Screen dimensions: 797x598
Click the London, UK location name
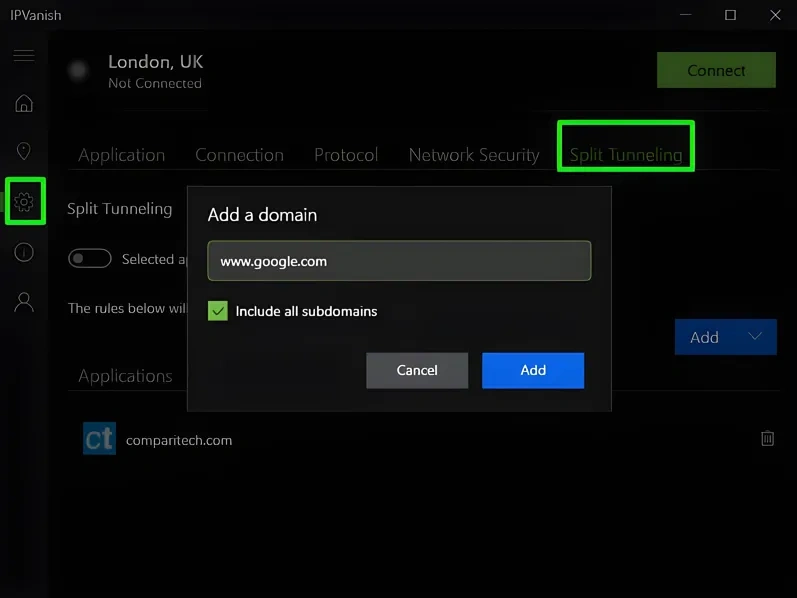(156, 62)
